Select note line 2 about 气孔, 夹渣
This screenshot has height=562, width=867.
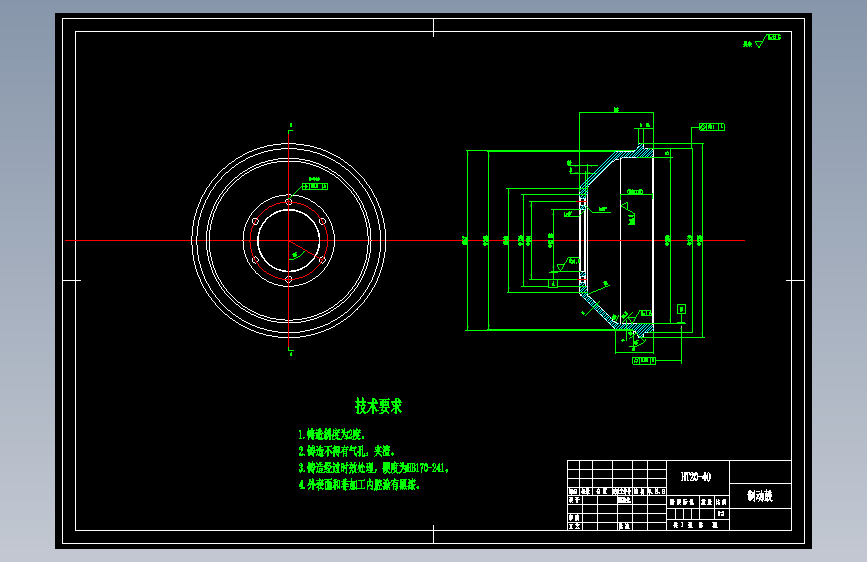point(347,451)
